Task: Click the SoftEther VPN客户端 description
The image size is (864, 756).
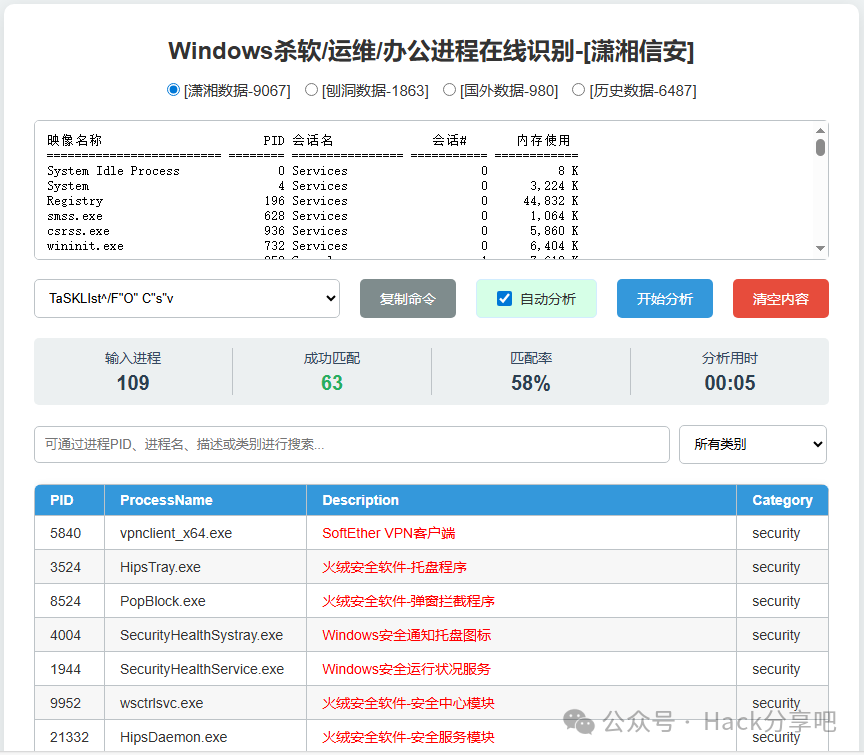Action: tap(388, 533)
